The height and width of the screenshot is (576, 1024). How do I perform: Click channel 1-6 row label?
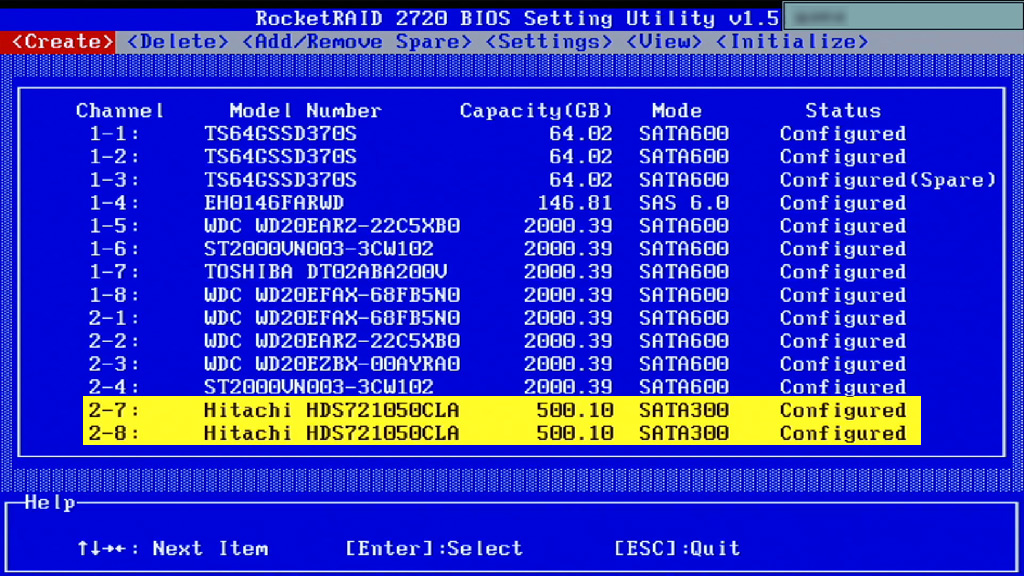tap(114, 249)
